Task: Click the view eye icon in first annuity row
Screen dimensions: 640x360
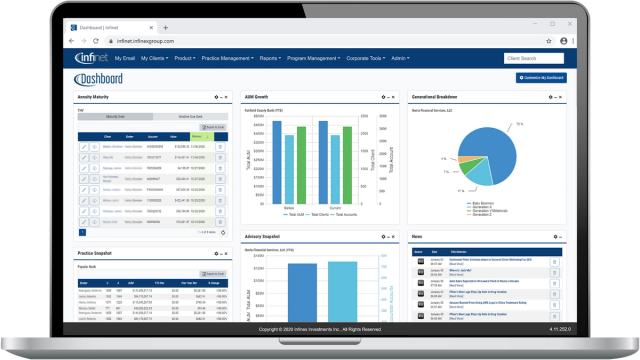Action: (94, 147)
